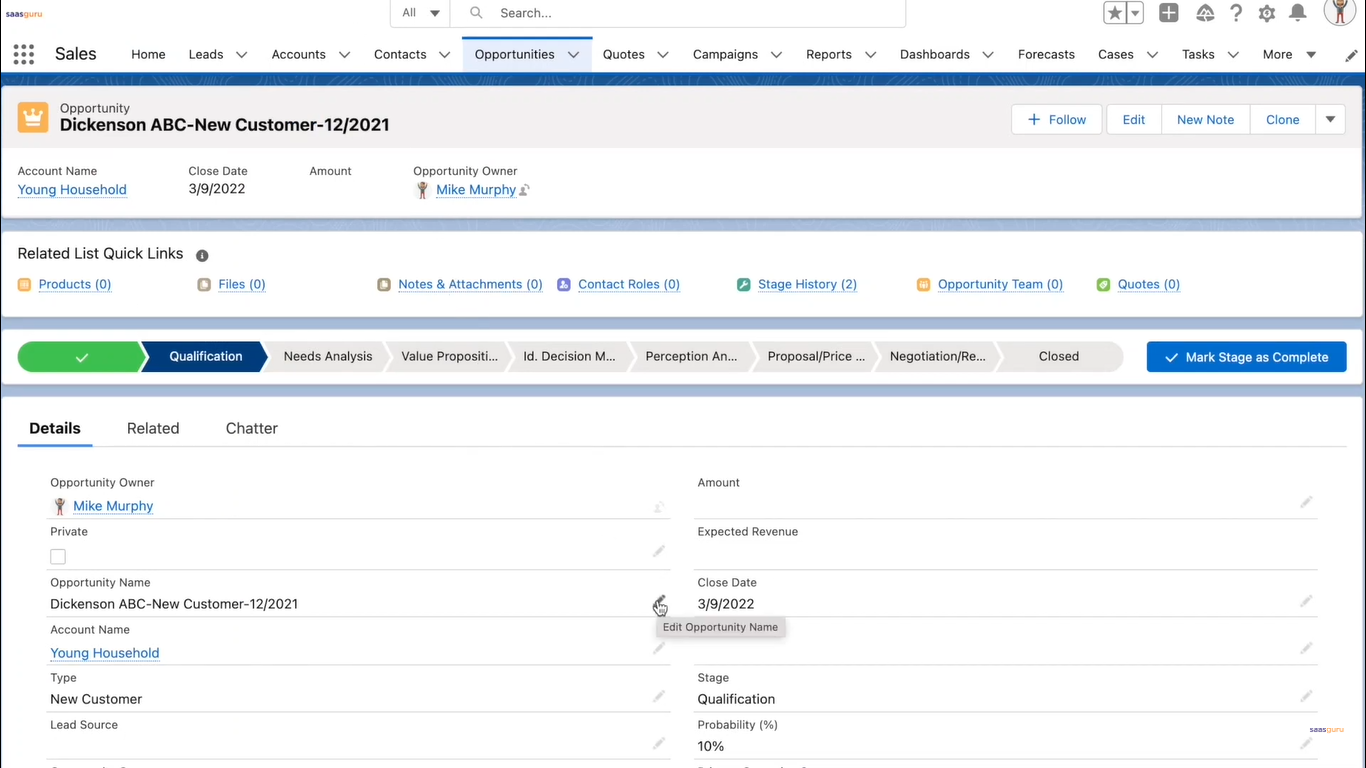Open the App Launcher grid icon
The image size is (1366, 768).
click(23, 54)
